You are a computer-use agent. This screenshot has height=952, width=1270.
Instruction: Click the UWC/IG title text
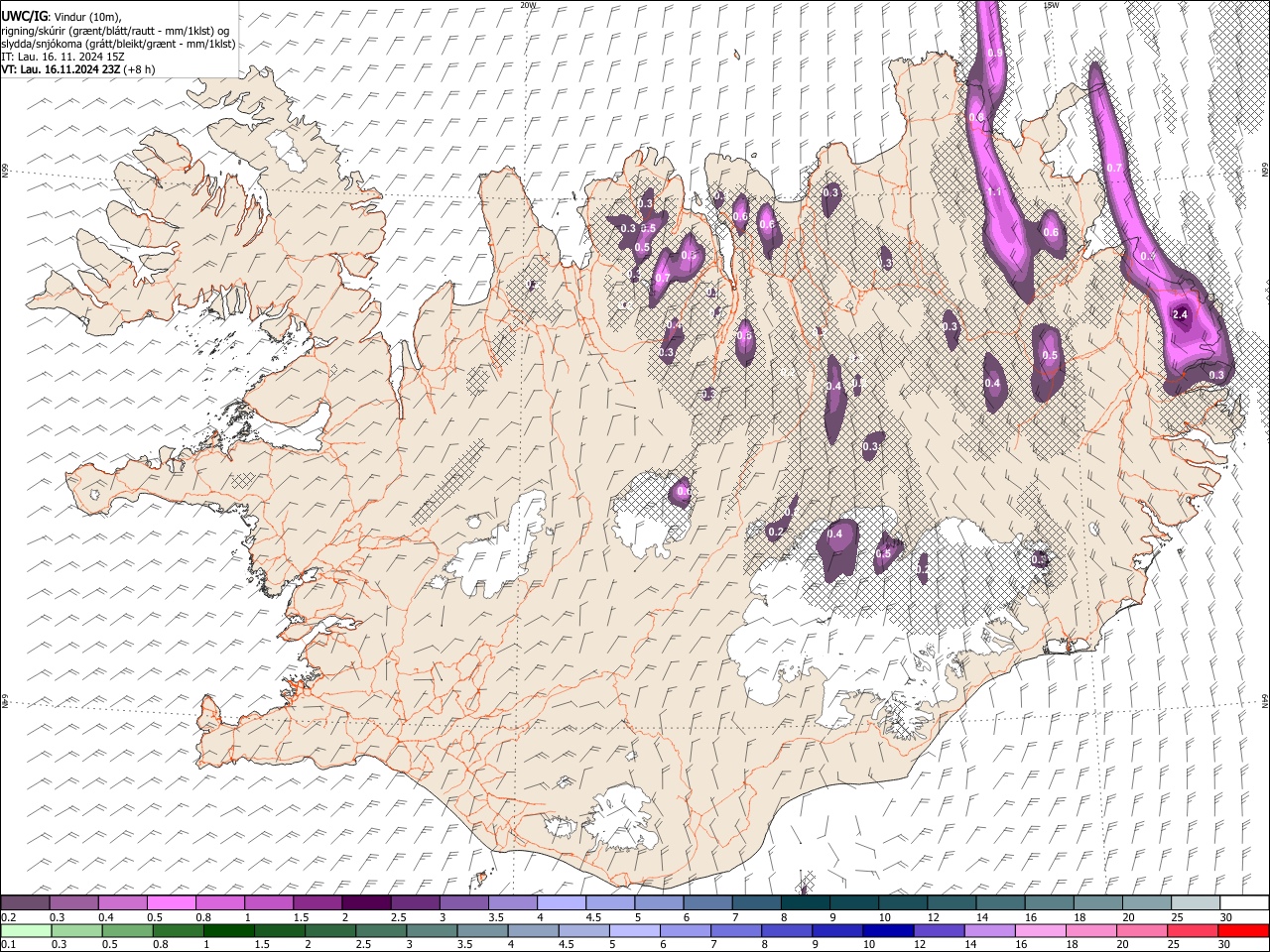25,15
